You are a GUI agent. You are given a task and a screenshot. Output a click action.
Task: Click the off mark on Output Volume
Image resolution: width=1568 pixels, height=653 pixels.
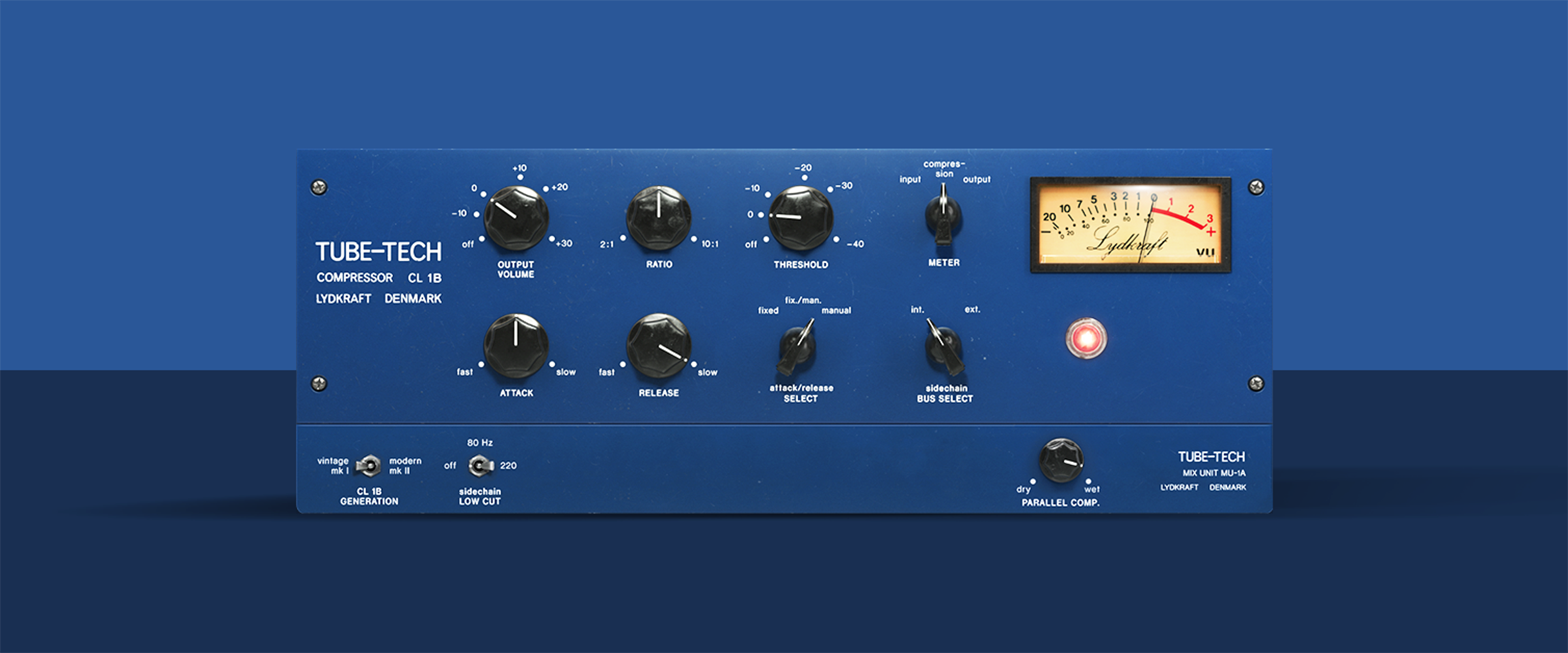pos(468,244)
